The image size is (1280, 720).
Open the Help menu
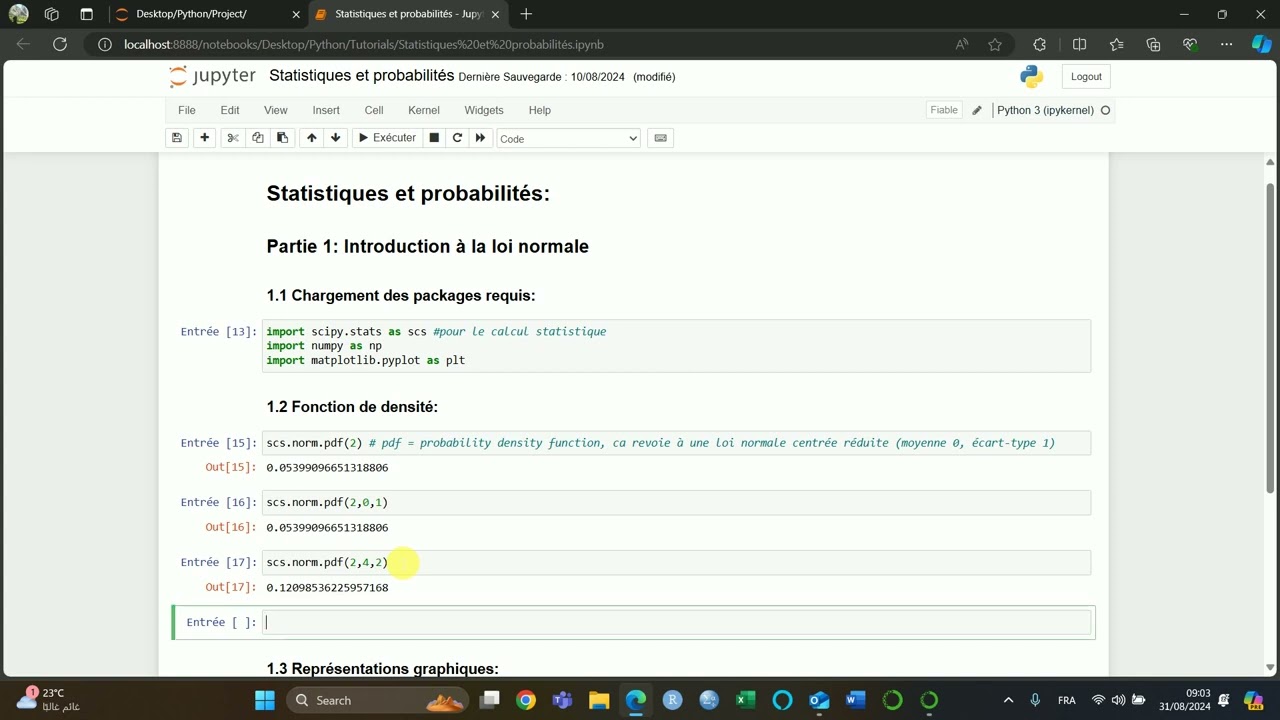point(539,110)
